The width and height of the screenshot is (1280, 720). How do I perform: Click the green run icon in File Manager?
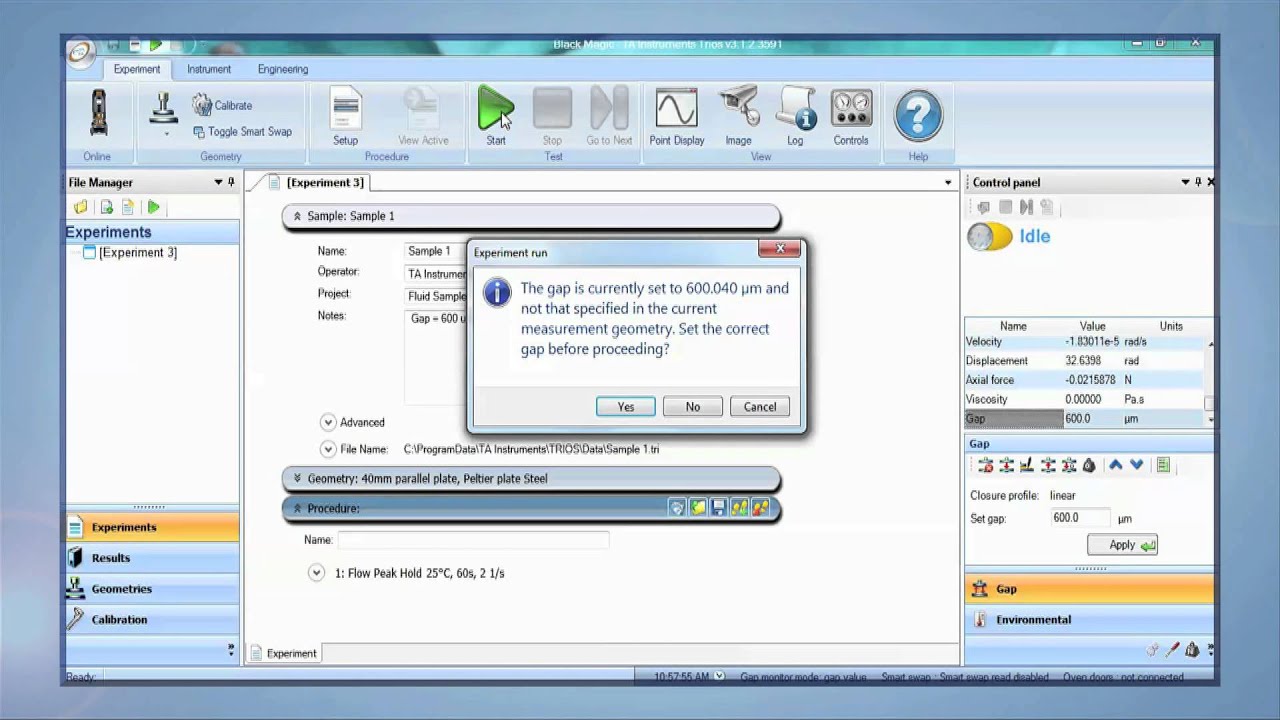click(153, 207)
